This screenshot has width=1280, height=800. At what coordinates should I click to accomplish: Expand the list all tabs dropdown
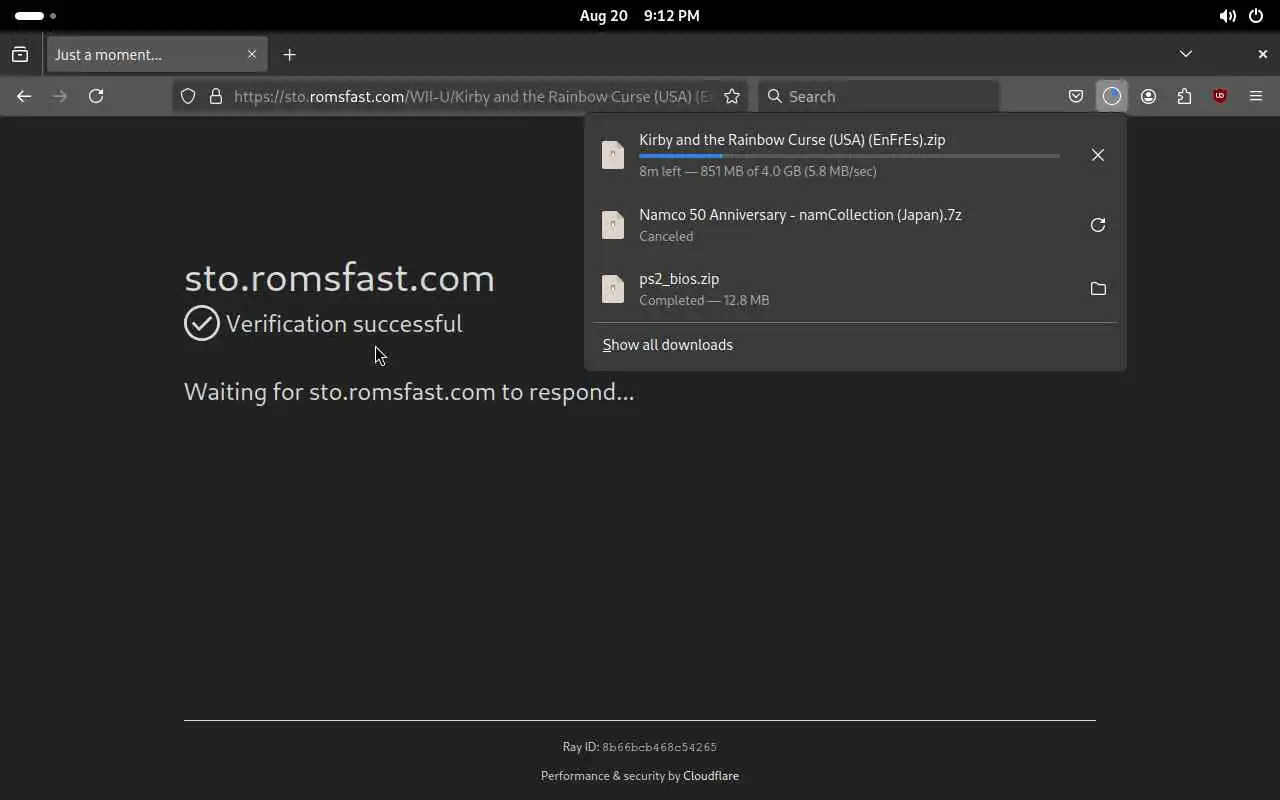[x=1186, y=54]
